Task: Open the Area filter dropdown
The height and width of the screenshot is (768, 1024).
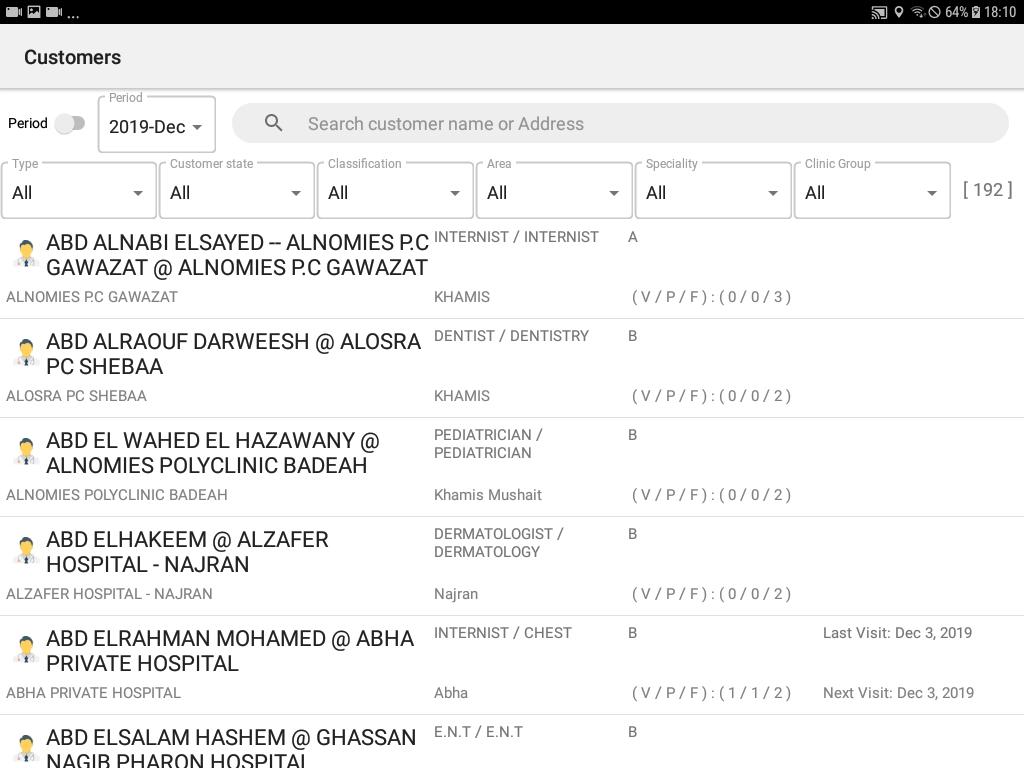Action: [554, 191]
